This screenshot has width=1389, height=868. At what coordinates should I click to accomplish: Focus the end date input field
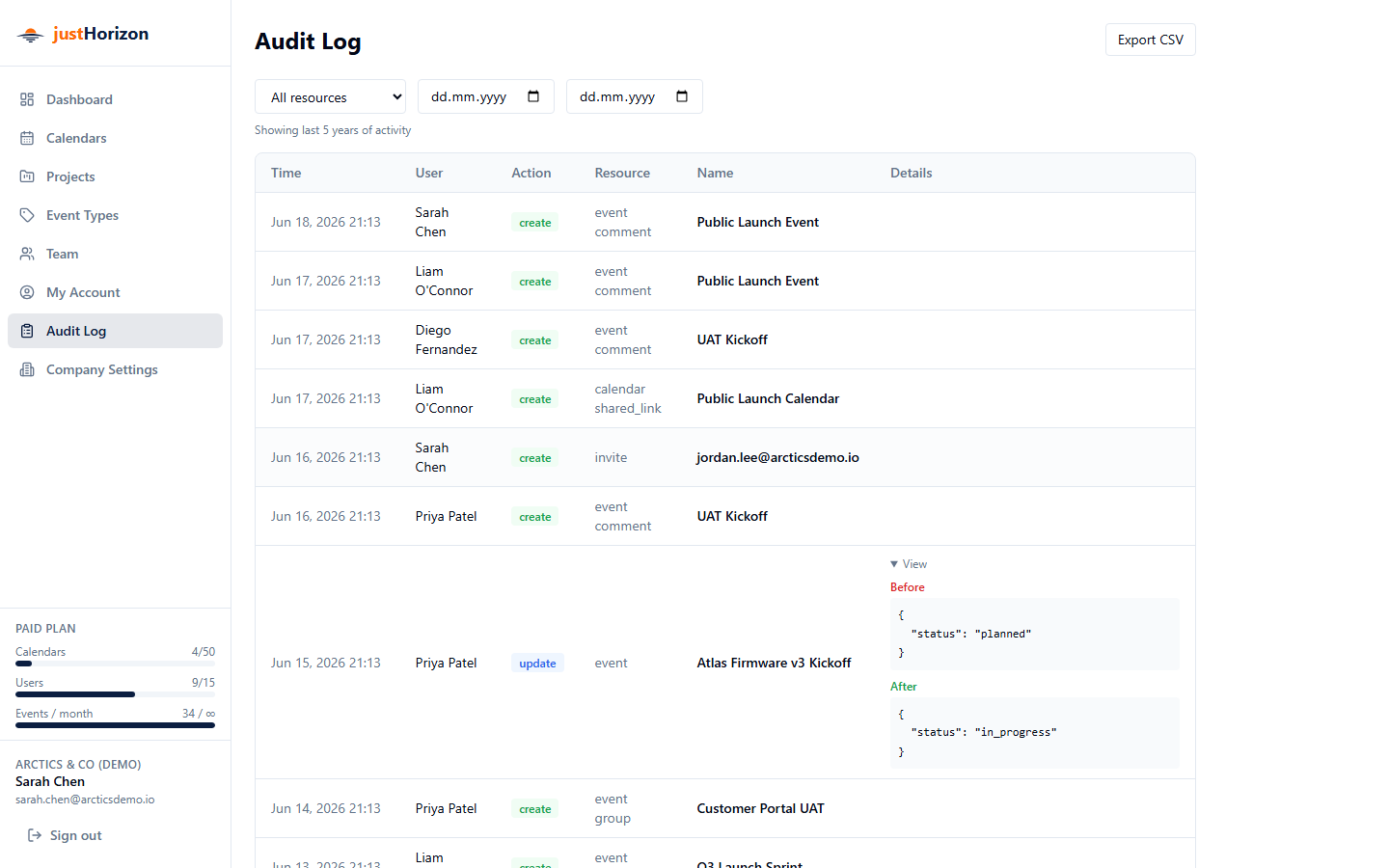(x=634, y=96)
